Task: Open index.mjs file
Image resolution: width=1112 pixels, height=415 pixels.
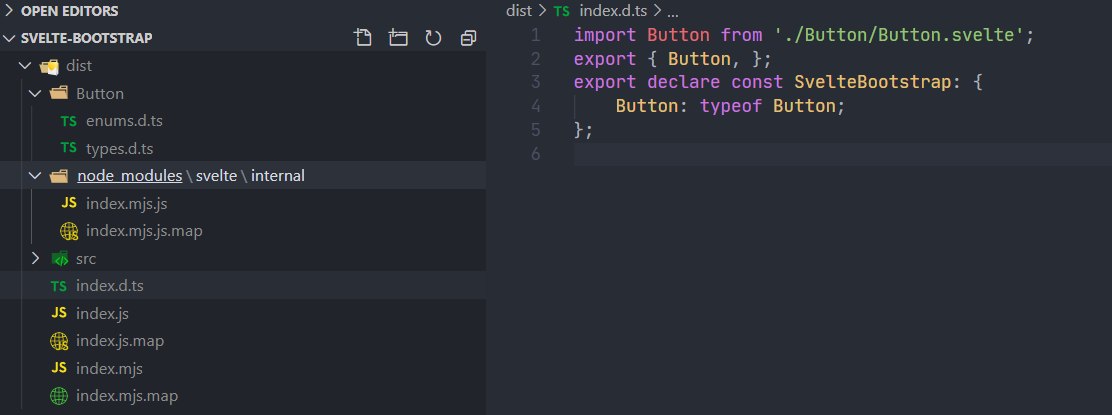Action: click(109, 369)
